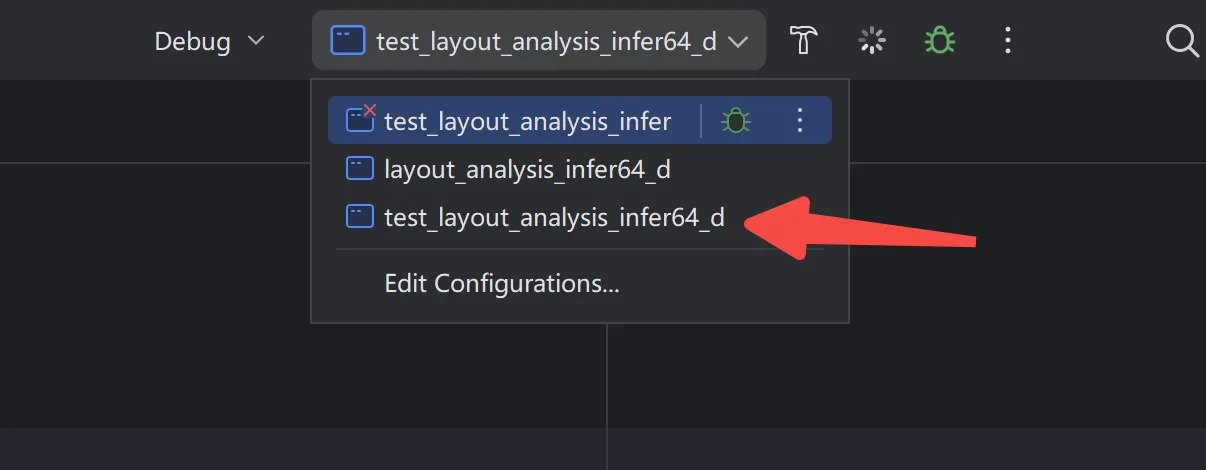1206x470 pixels.
Task: Open Edit Configurations... dialog
Action: (x=501, y=283)
